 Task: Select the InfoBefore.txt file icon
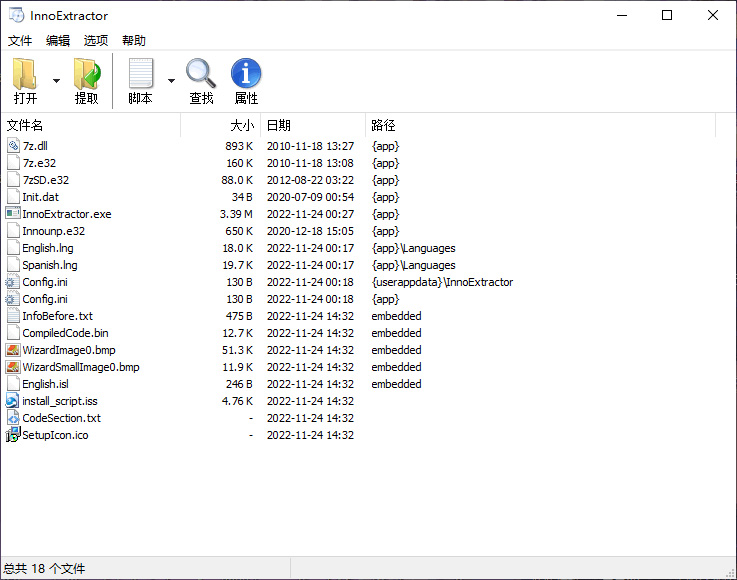coord(13,316)
